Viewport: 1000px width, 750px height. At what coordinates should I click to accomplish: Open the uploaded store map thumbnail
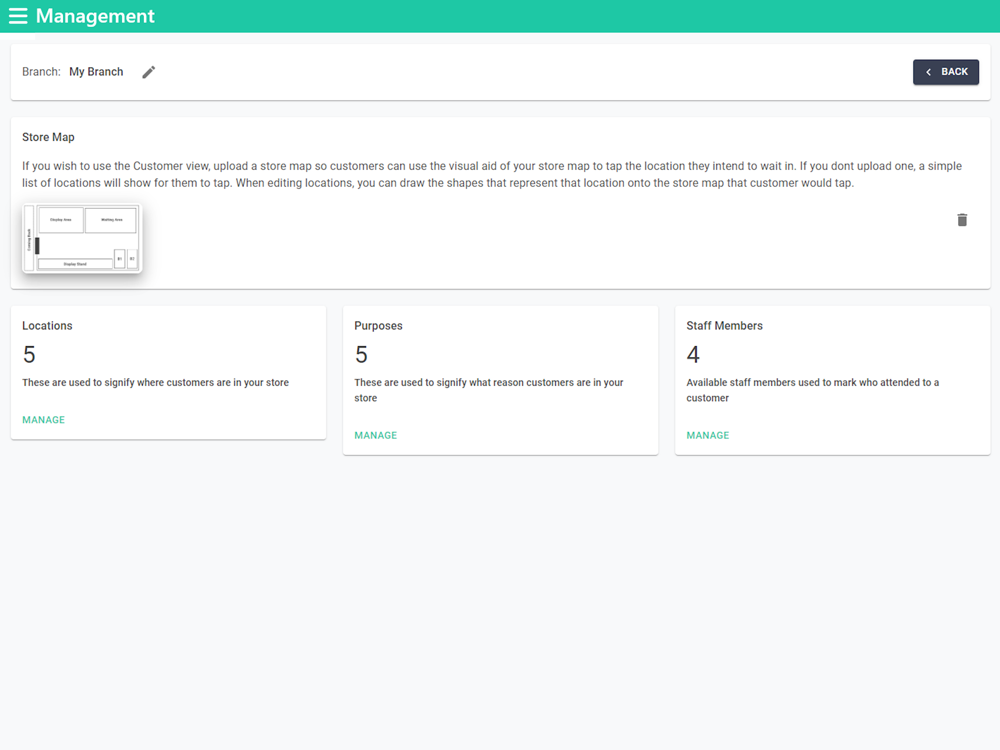point(82,238)
